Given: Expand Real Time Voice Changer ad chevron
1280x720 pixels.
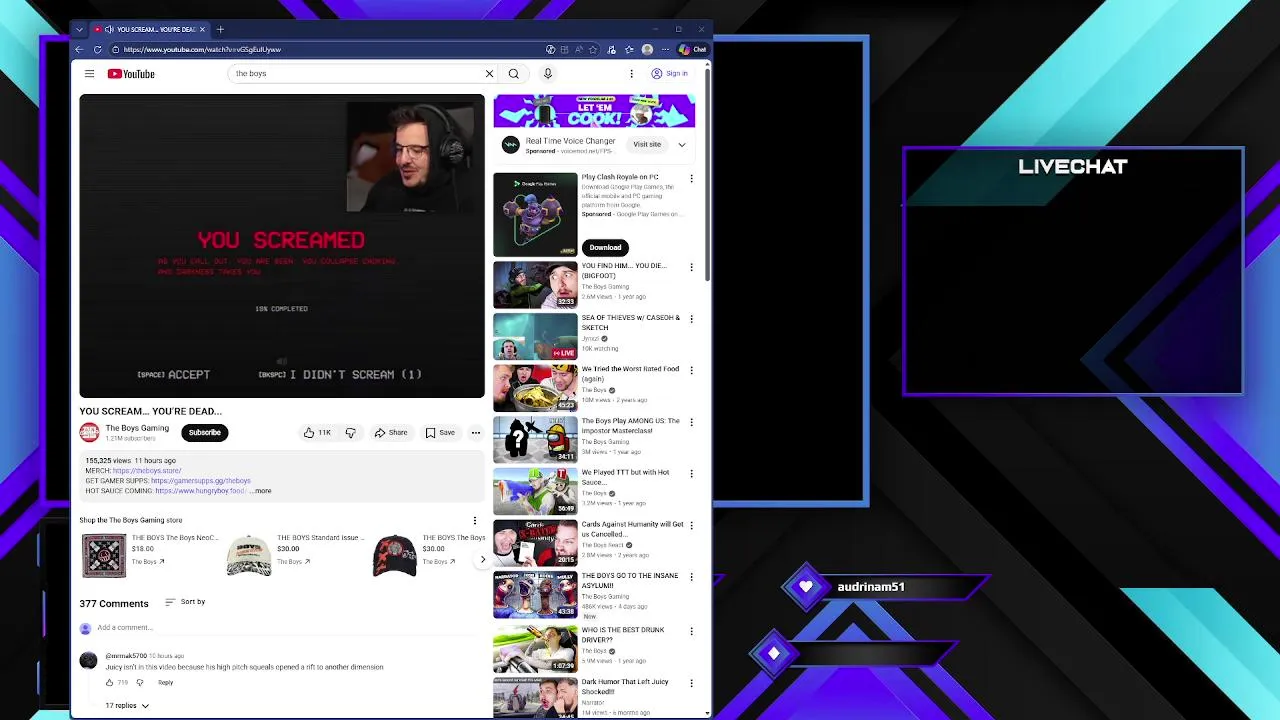Looking at the screenshot, I should (x=682, y=144).
